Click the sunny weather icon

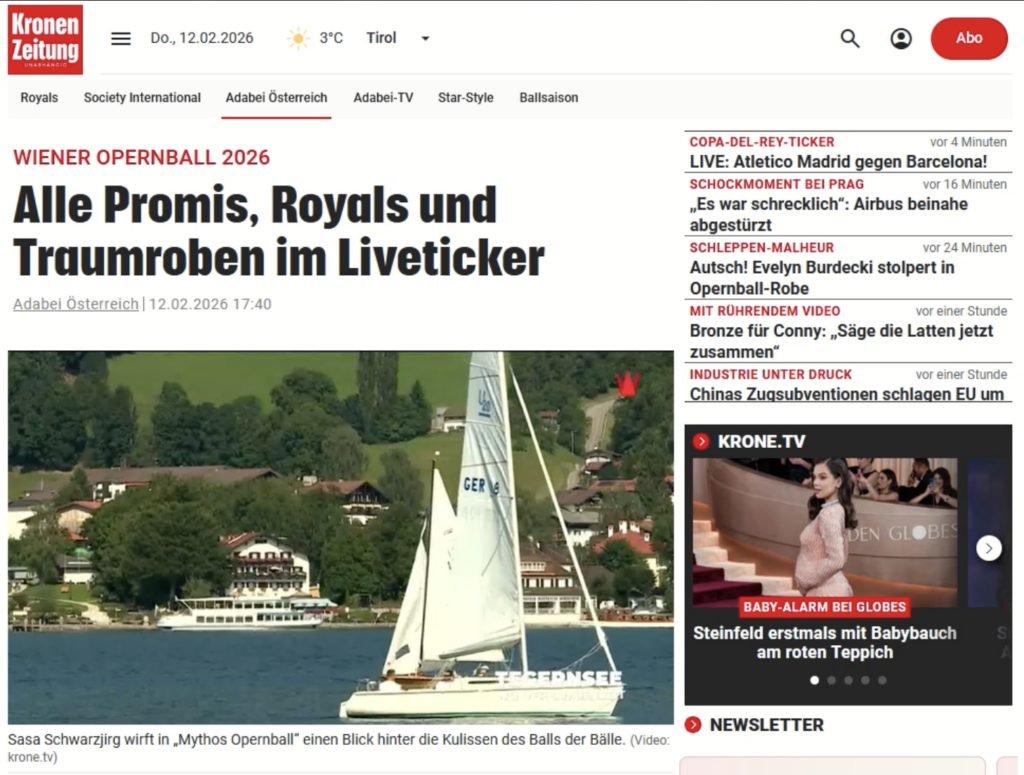point(298,39)
